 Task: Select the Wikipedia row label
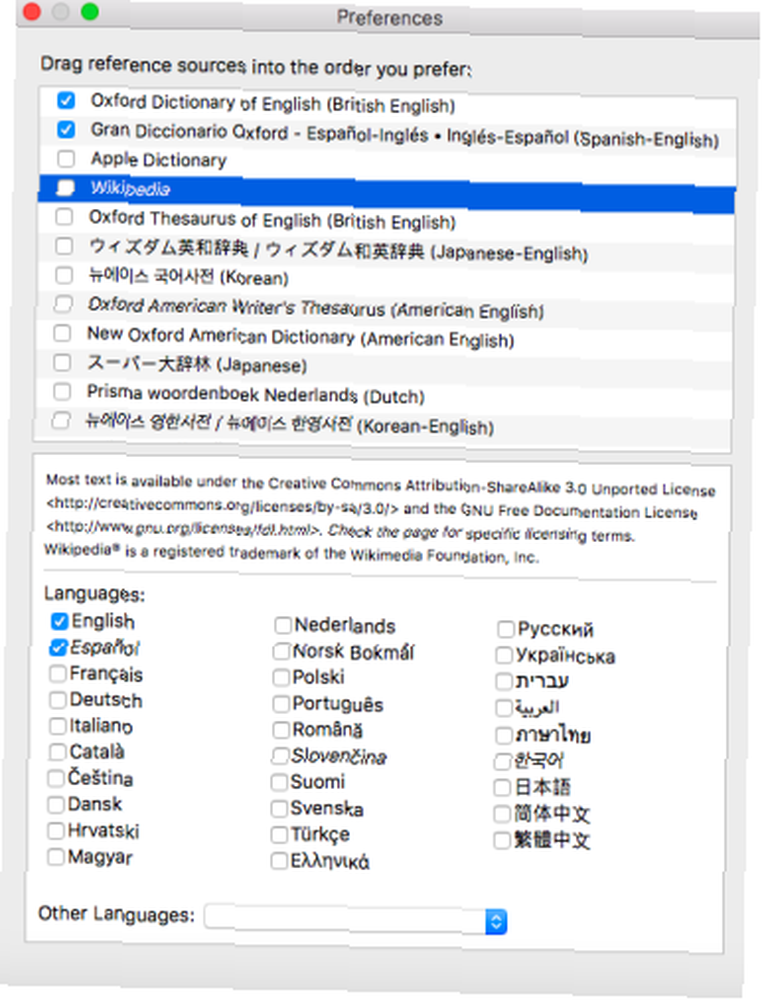coord(131,189)
